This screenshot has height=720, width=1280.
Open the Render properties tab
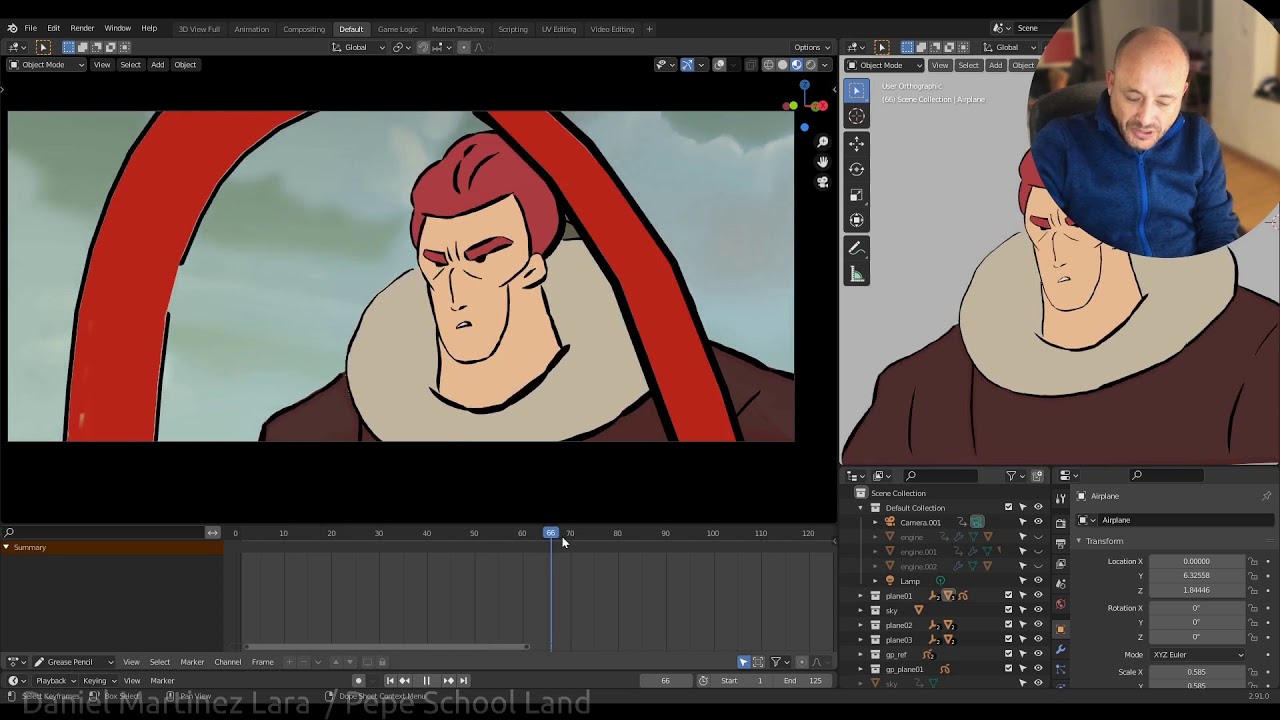point(1061,522)
